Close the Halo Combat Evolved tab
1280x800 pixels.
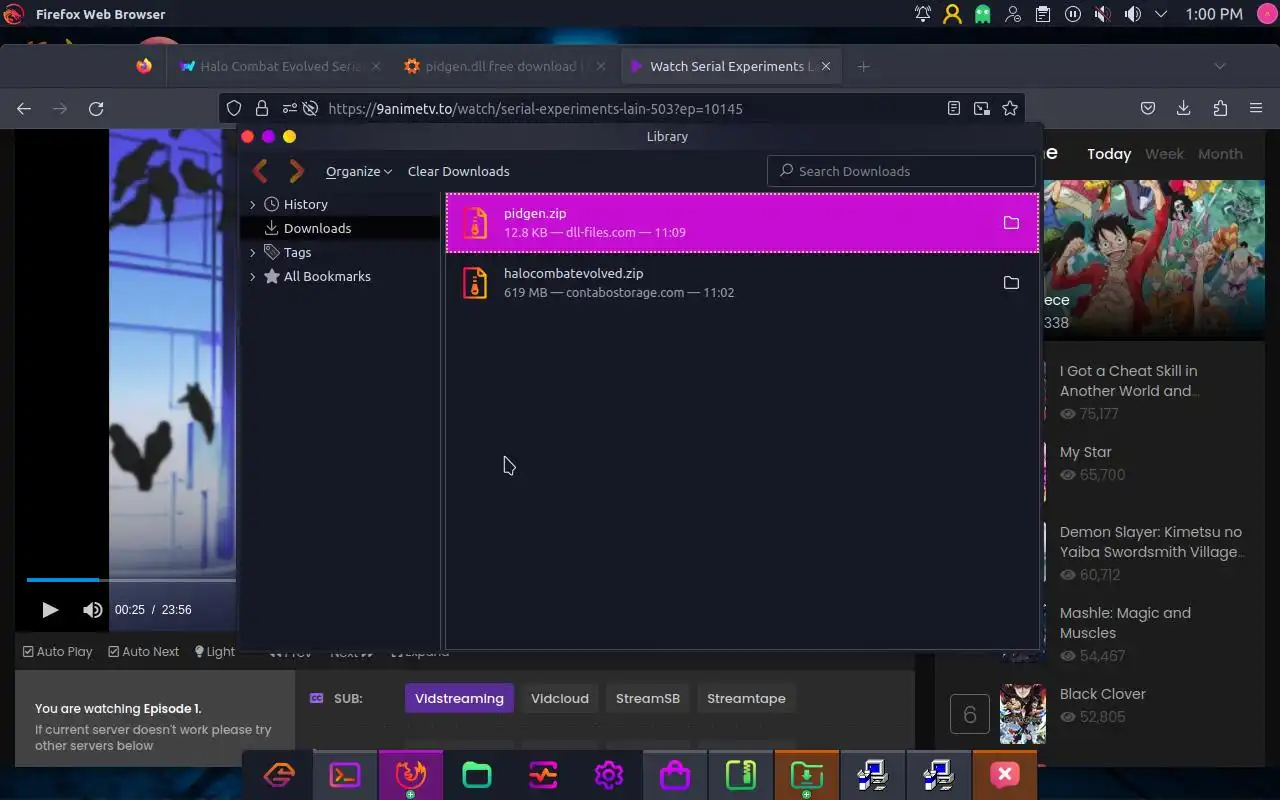coord(376,66)
